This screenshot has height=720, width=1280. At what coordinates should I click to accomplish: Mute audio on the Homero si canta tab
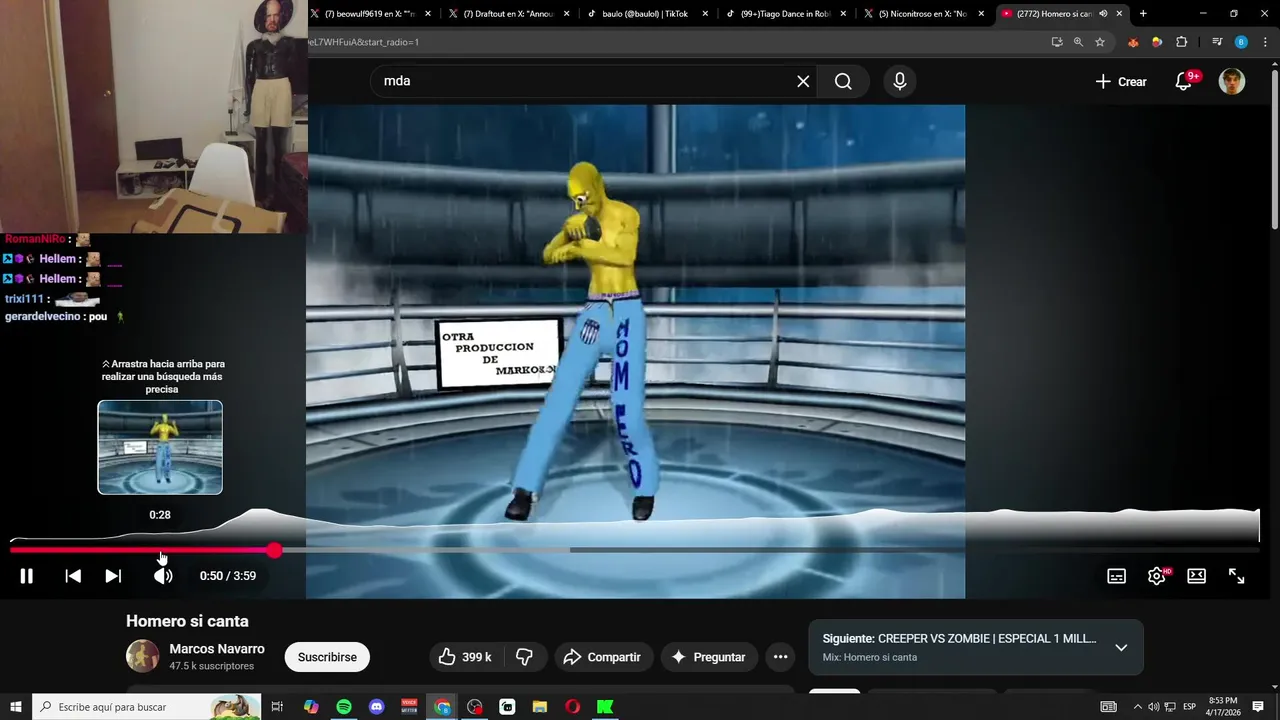pos(1103,14)
